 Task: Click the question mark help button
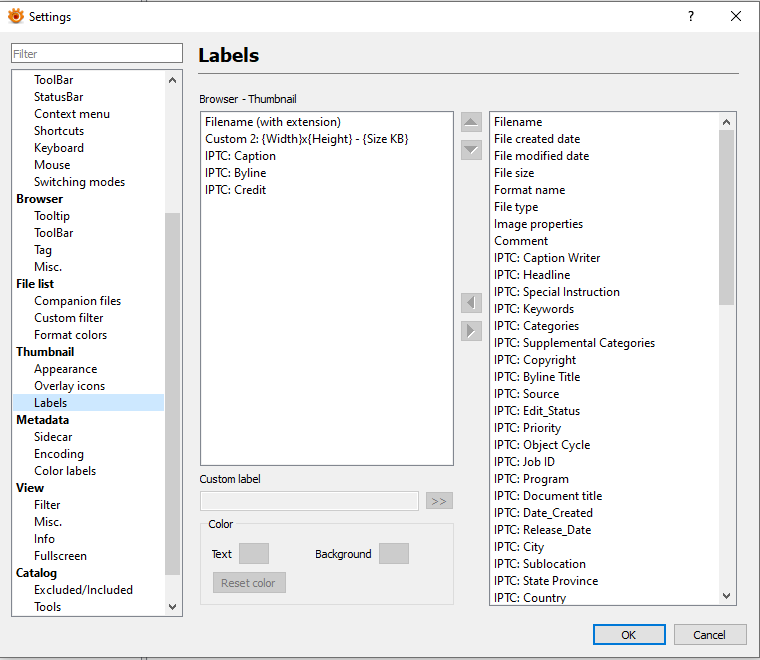click(691, 16)
